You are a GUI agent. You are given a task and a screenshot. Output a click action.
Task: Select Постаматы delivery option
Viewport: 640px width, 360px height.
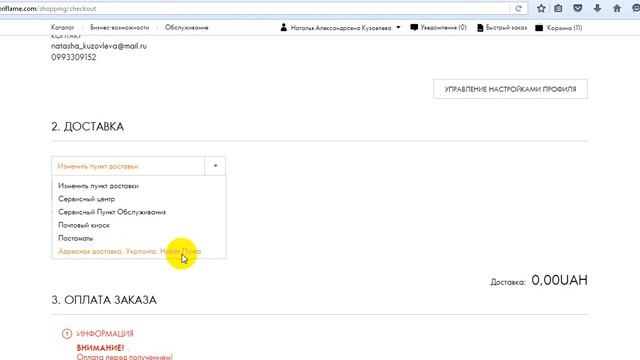pyautogui.click(x=76, y=238)
